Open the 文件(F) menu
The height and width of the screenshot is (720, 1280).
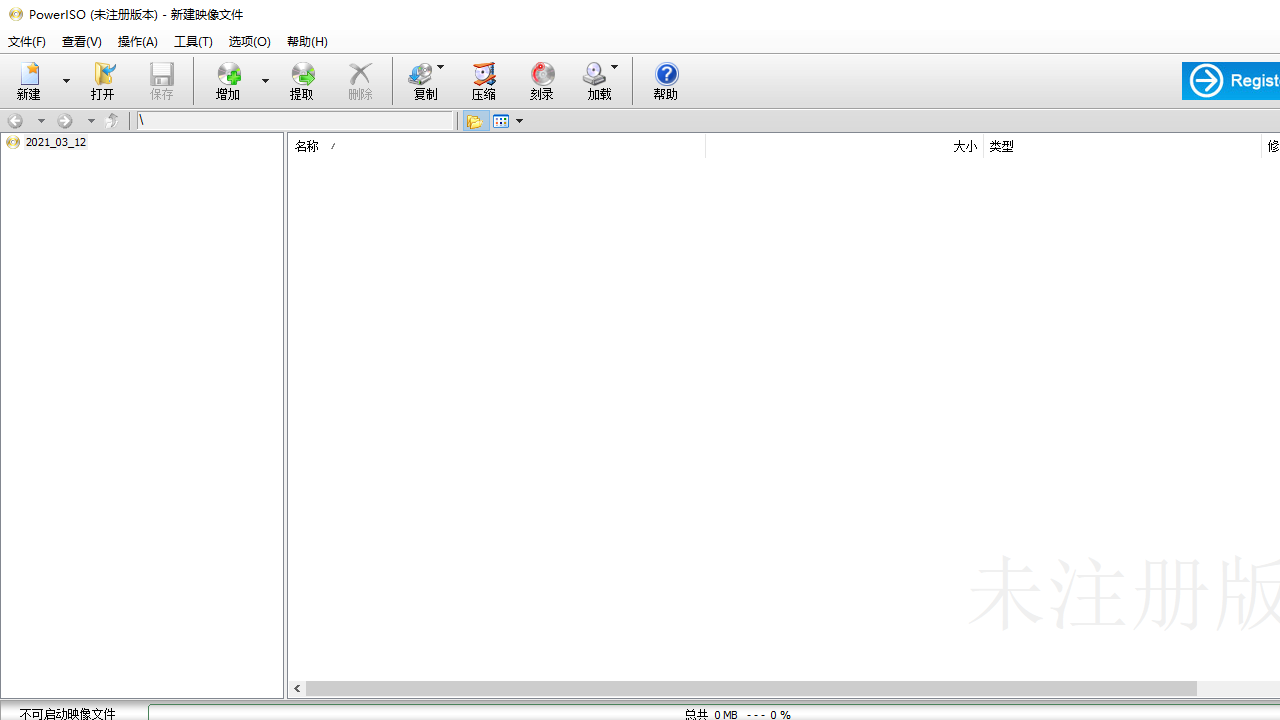point(26,41)
